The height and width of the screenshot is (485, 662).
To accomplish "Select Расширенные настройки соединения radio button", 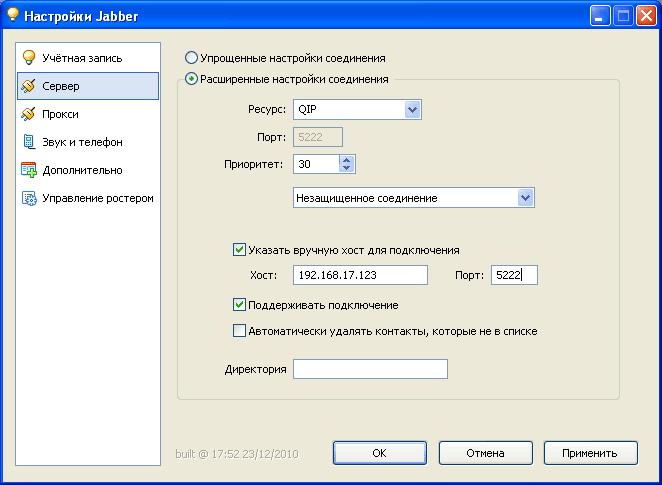I will [192, 79].
